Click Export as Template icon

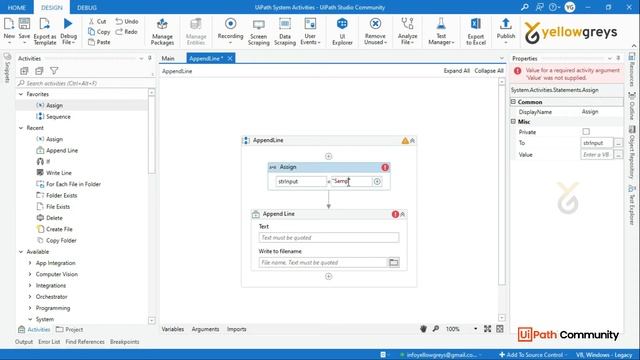click(45, 24)
